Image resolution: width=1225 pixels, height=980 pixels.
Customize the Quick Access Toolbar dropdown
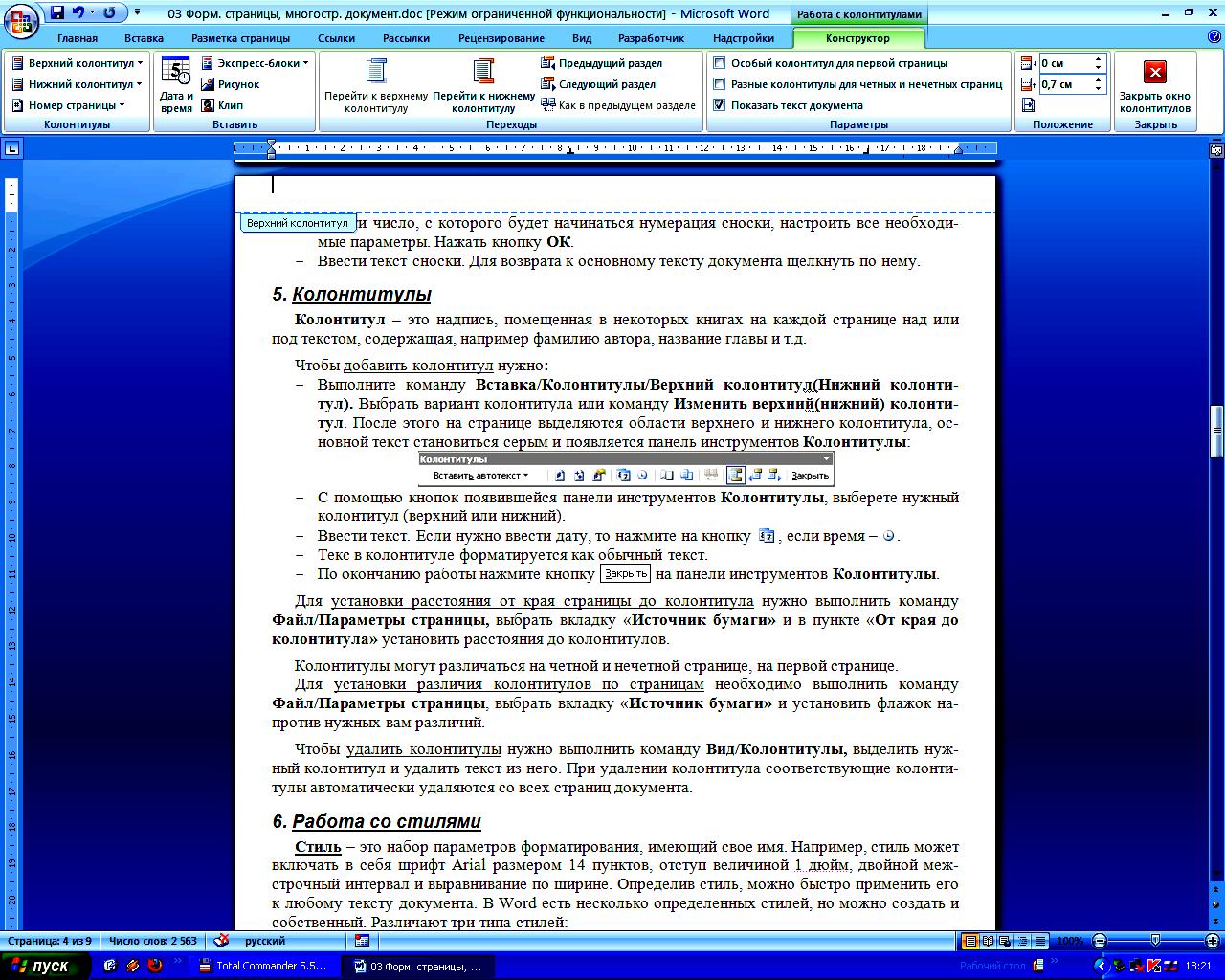137,13
